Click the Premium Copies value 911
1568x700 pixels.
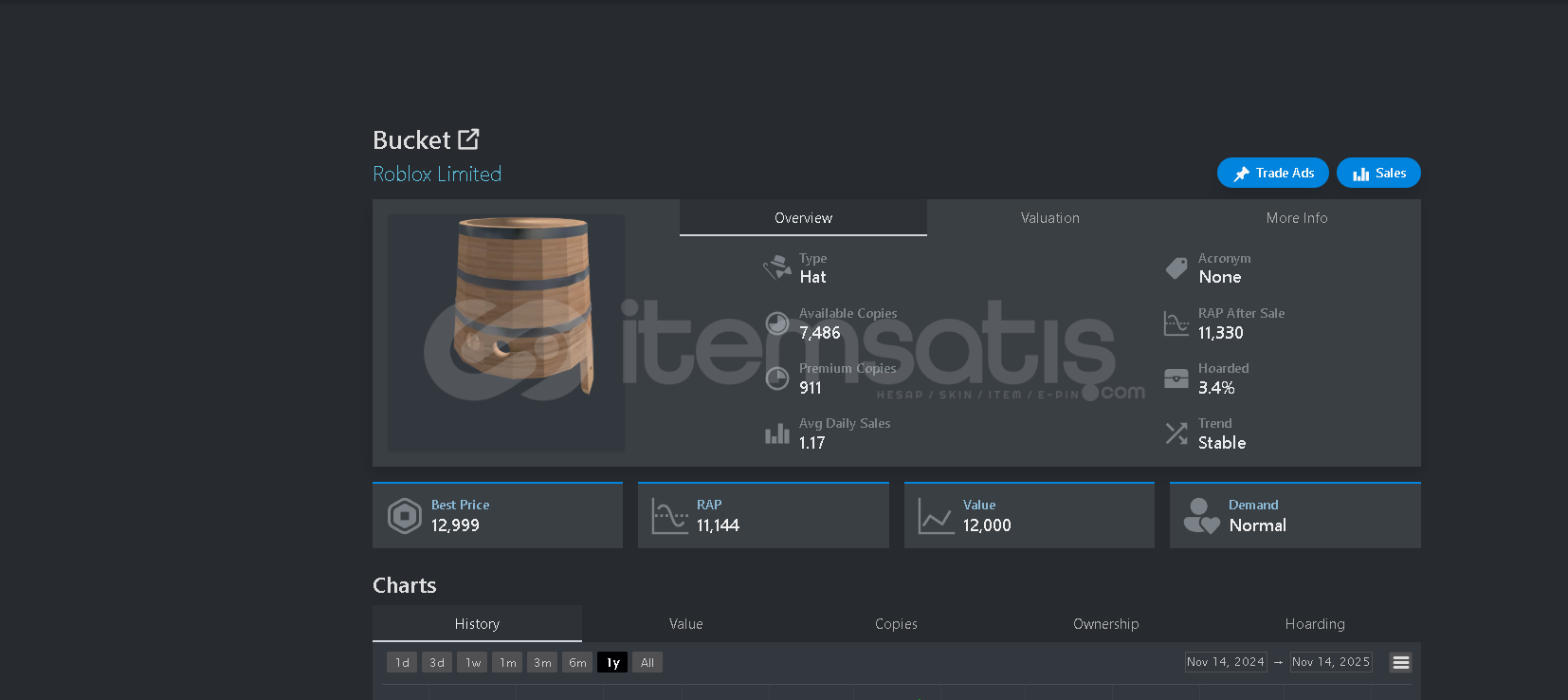tap(811, 388)
